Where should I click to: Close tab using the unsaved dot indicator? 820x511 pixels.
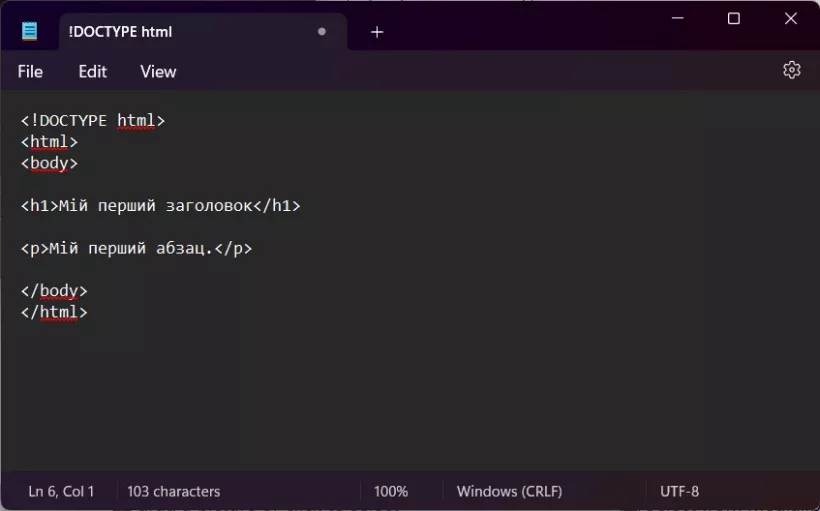(321, 32)
